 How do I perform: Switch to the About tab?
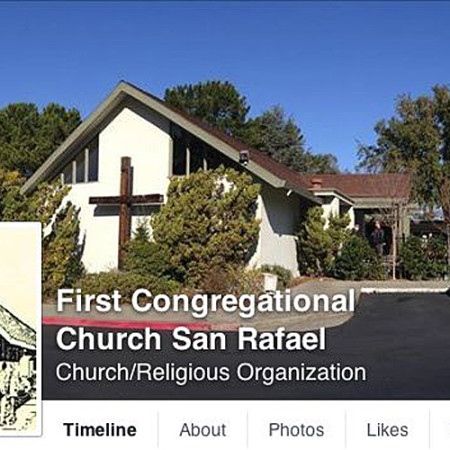(x=203, y=430)
